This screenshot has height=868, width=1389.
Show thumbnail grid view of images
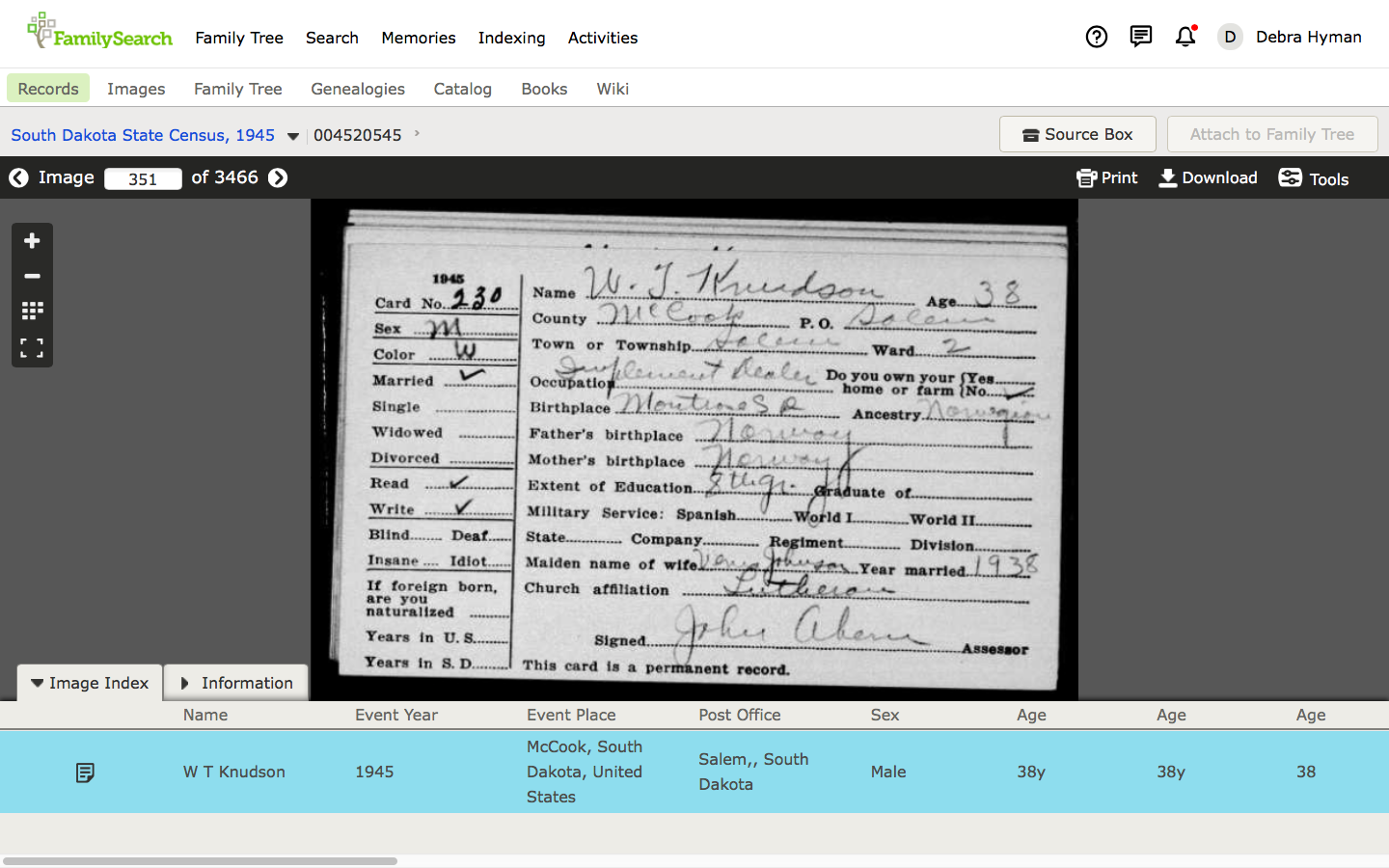32,311
